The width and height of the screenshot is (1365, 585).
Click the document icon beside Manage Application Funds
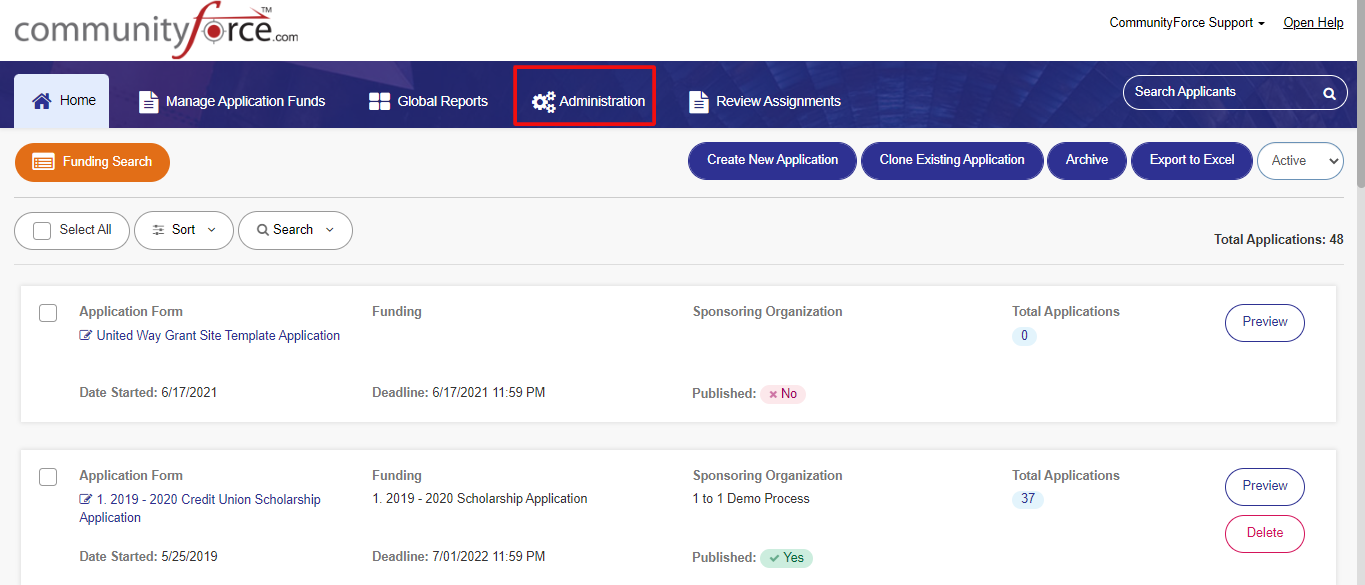[x=148, y=101]
